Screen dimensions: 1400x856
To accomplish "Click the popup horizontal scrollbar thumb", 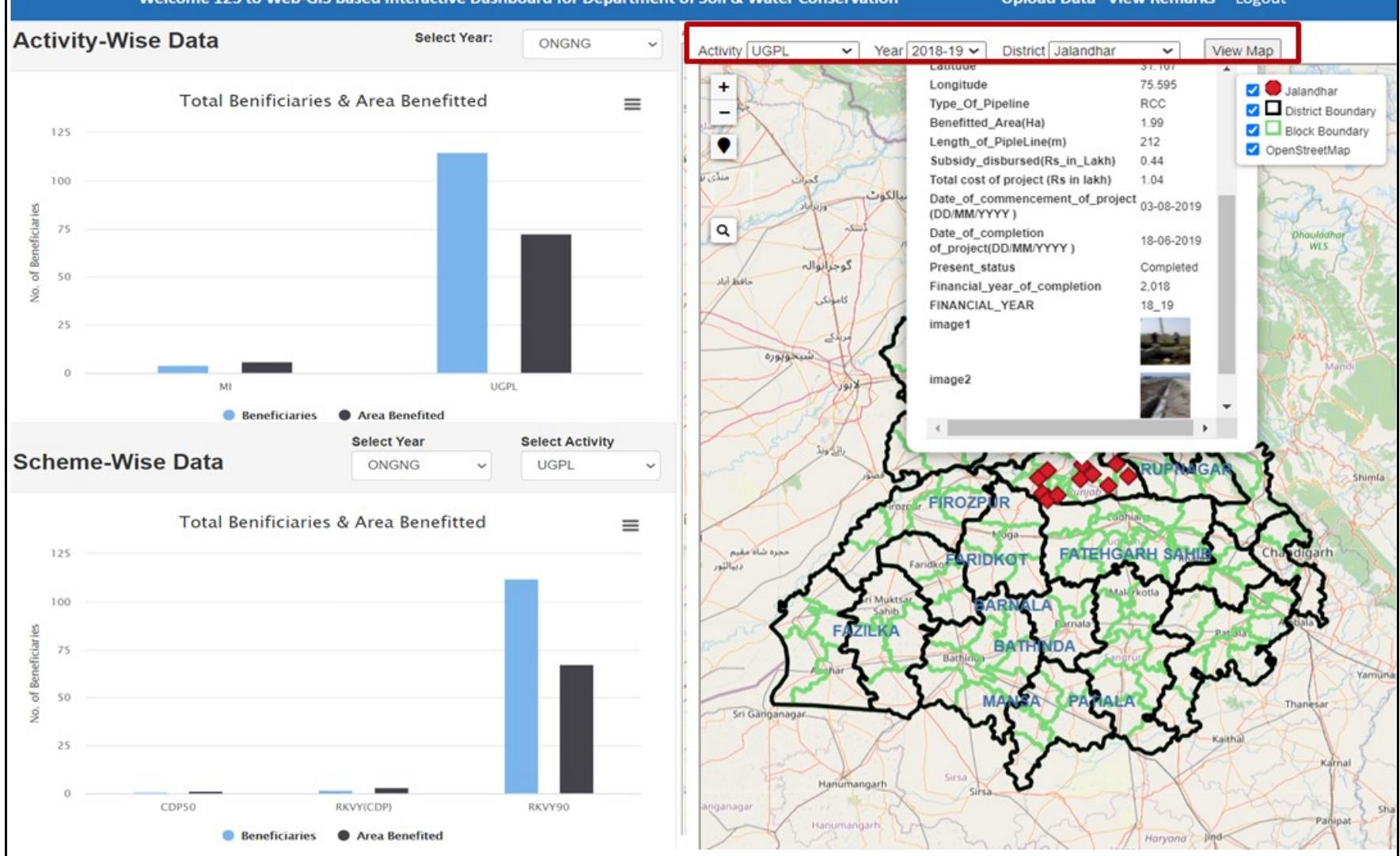I will [x=1070, y=428].
